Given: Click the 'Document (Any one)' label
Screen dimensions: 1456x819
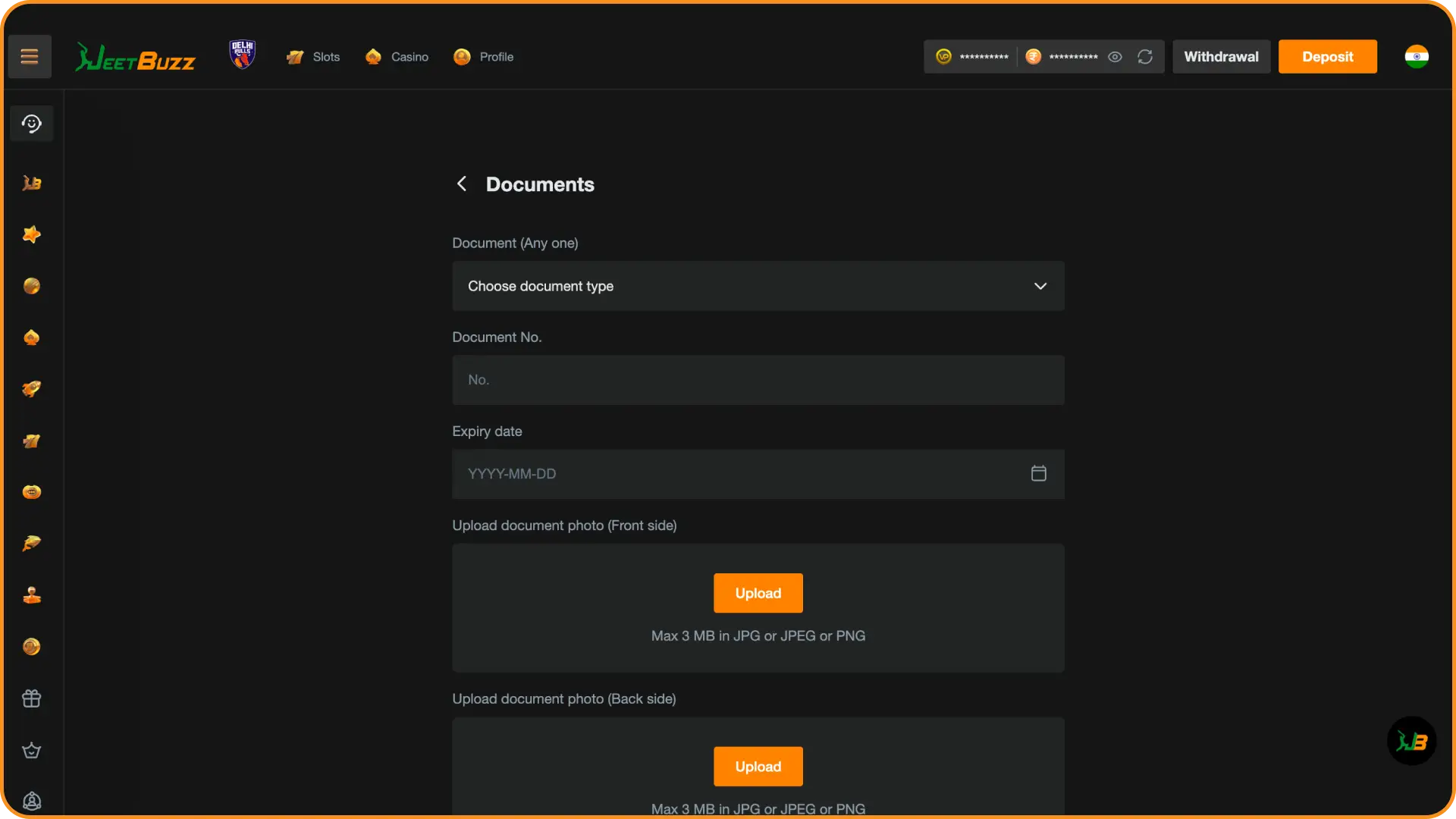Looking at the screenshot, I should pyautogui.click(x=516, y=243).
